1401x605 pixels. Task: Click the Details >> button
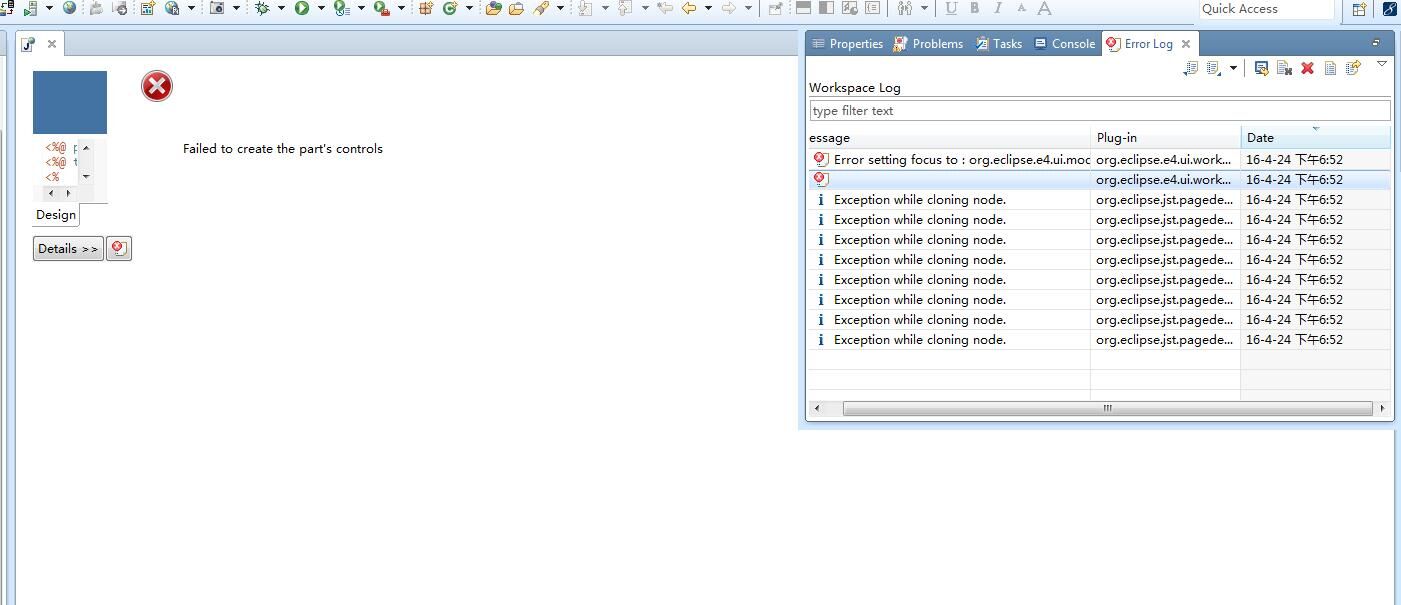click(x=68, y=249)
